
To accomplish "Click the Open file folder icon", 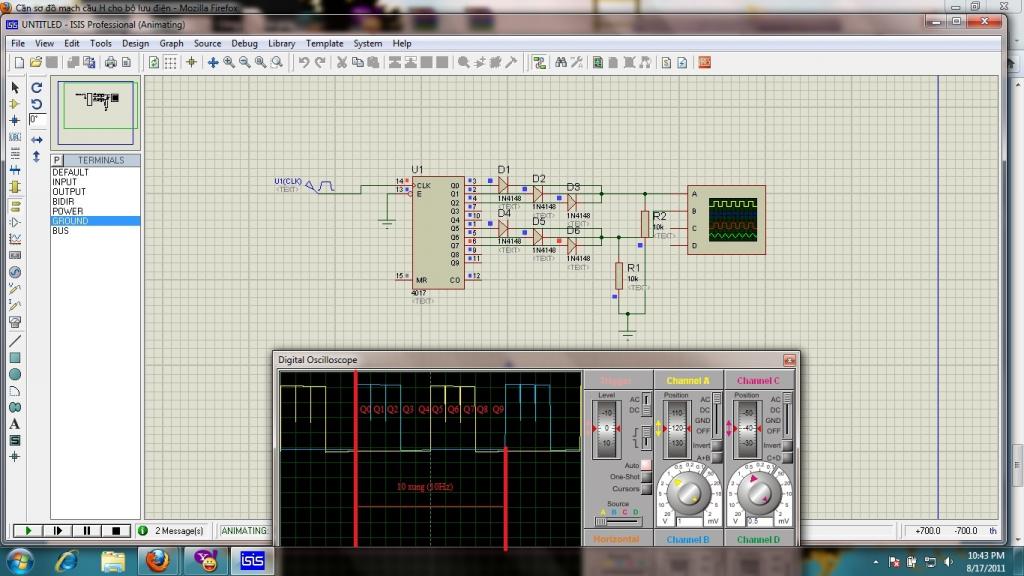I will point(36,62).
